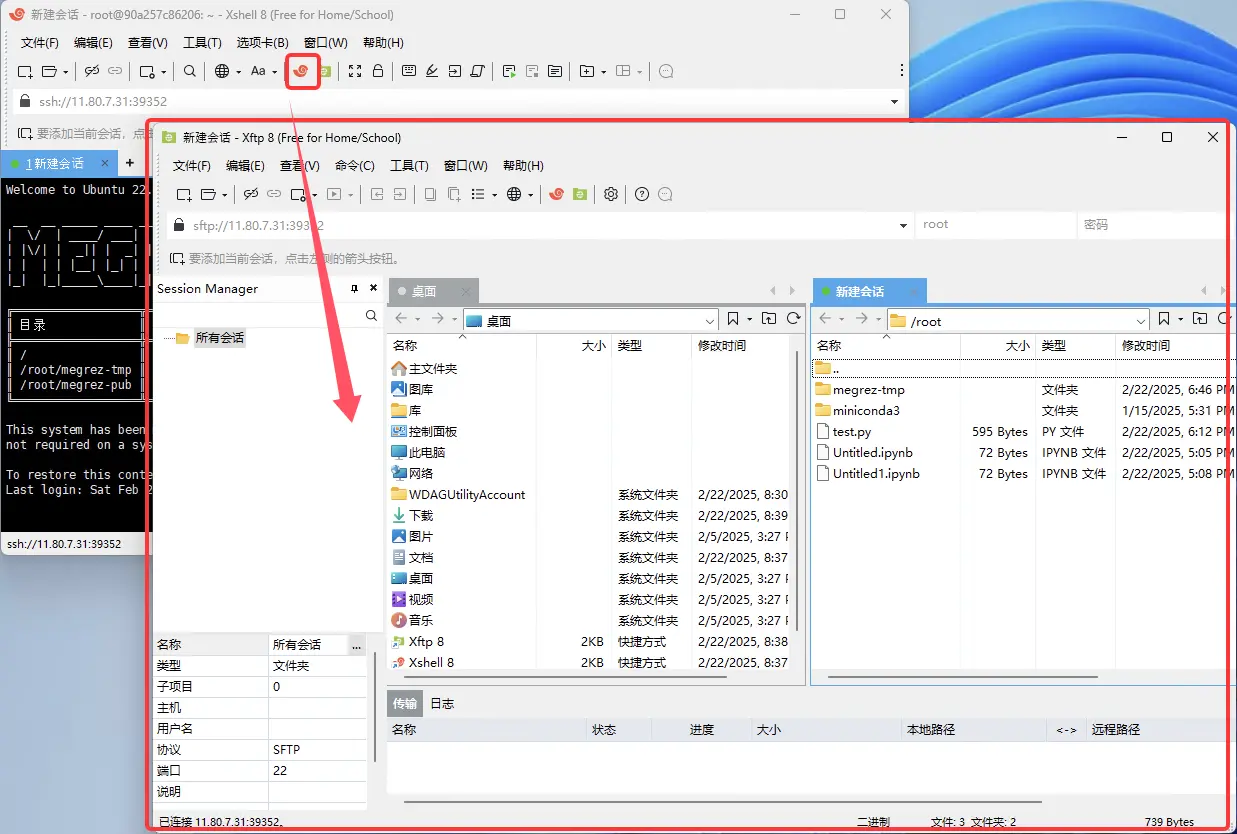Viewport: 1237px width, 834px height.
Task: Click the root username input field
Action: pyautogui.click(x=995, y=224)
